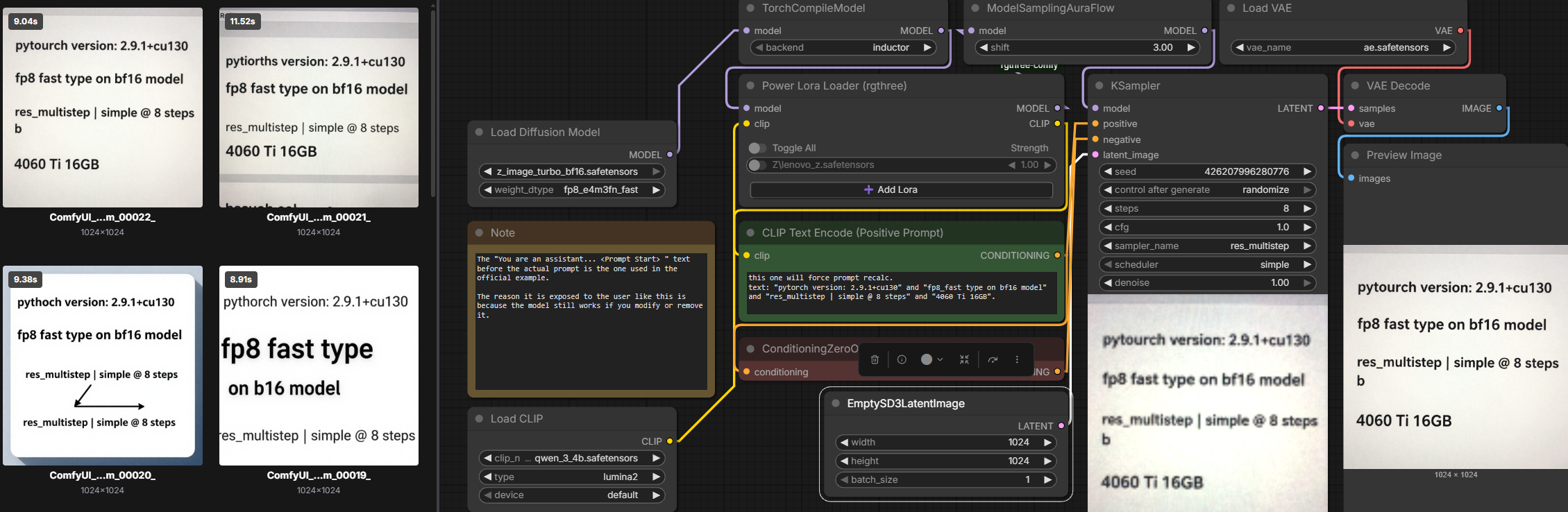Select the ComfyUI_...m_00019_ image thumbnail
The width and height of the screenshot is (1568, 512).
point(319,366)
